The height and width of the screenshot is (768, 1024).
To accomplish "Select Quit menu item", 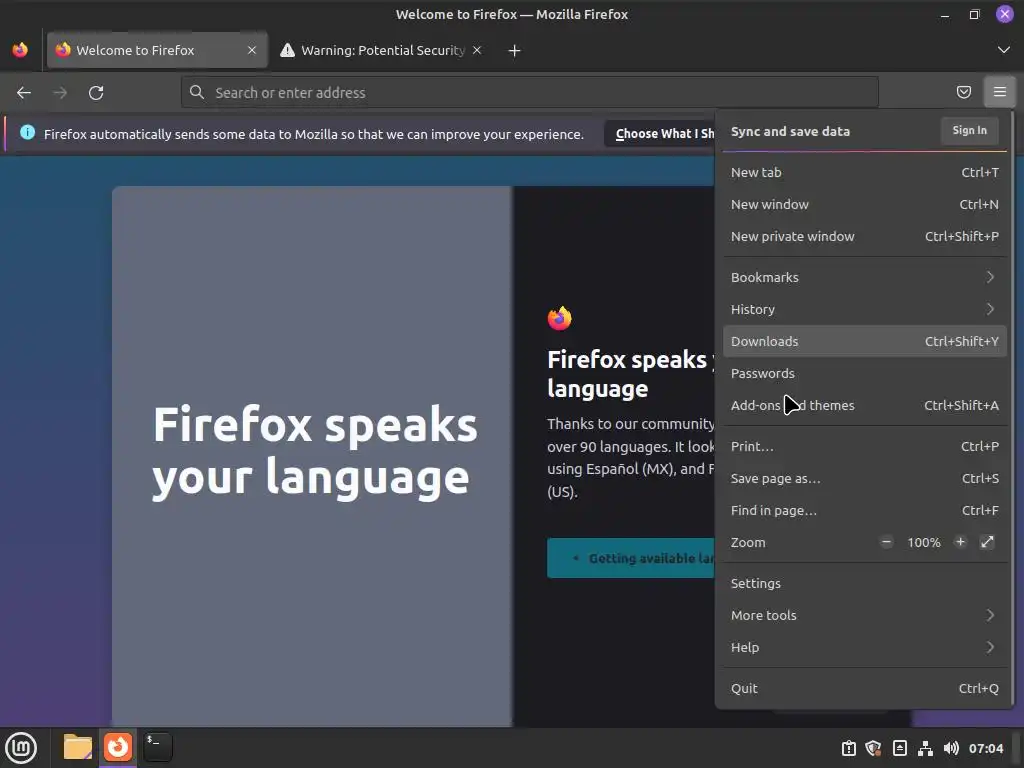I will [865, 689].
